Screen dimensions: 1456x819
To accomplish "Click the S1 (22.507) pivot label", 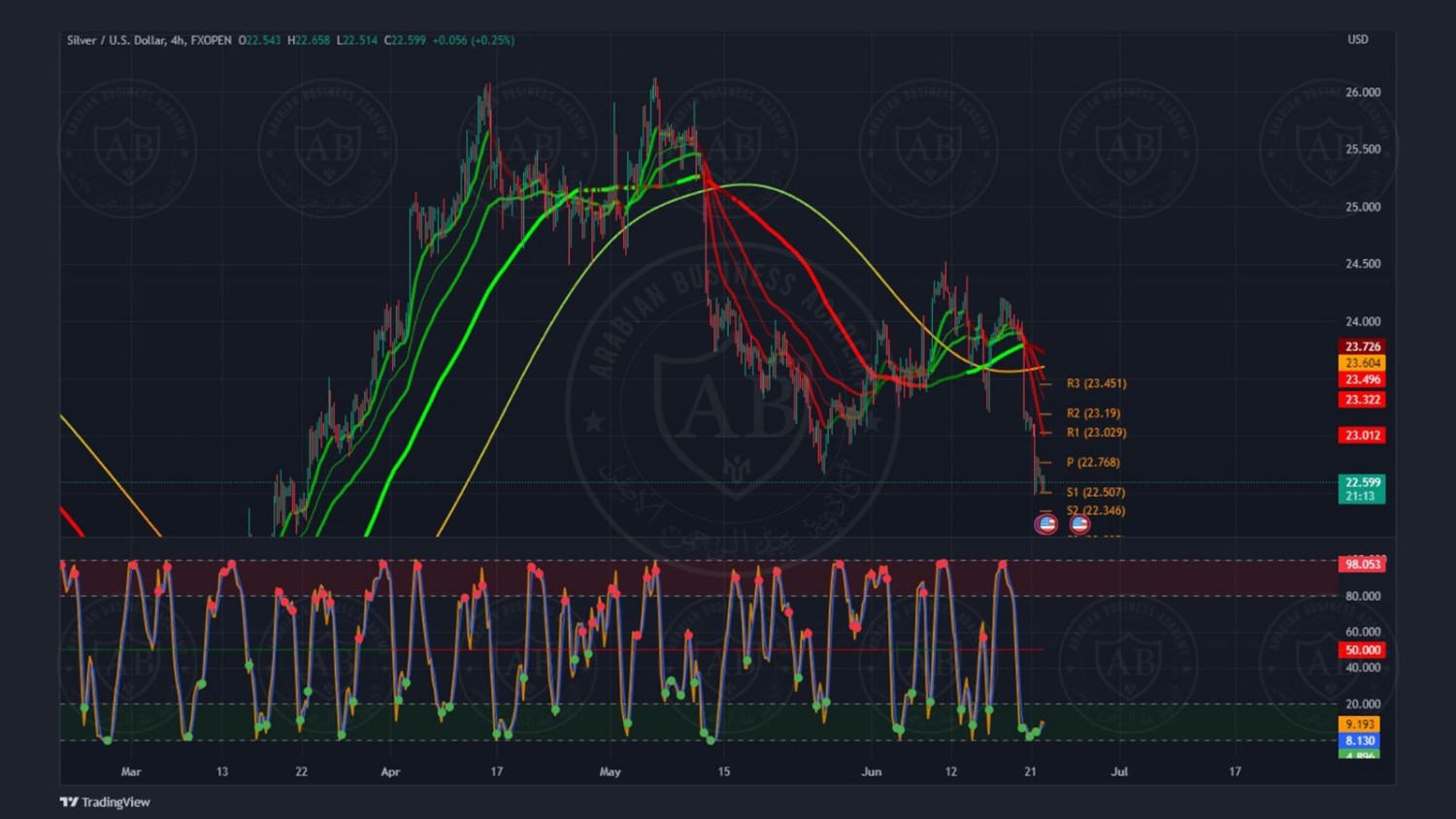I will [x=1096, y=492].
